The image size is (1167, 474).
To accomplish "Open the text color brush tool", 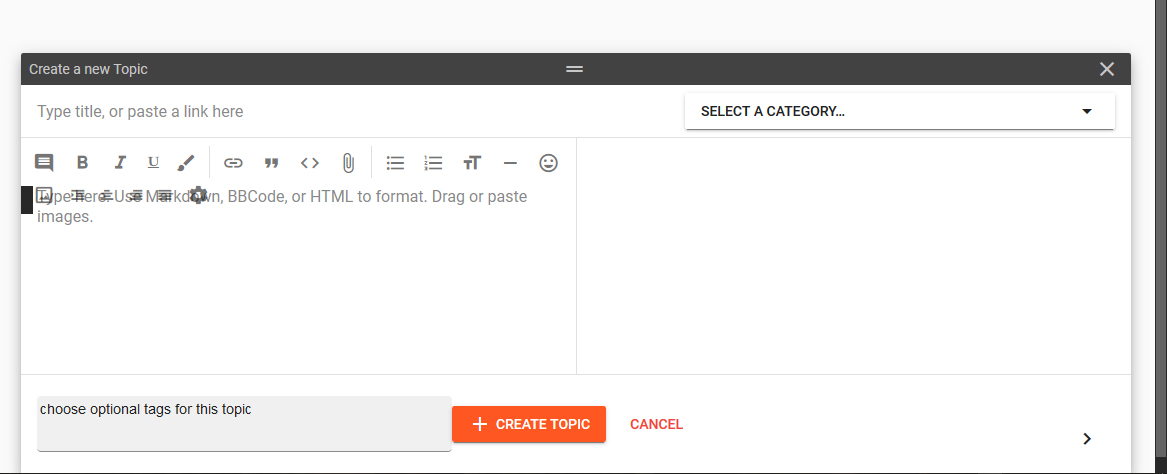I will [186, 163].
